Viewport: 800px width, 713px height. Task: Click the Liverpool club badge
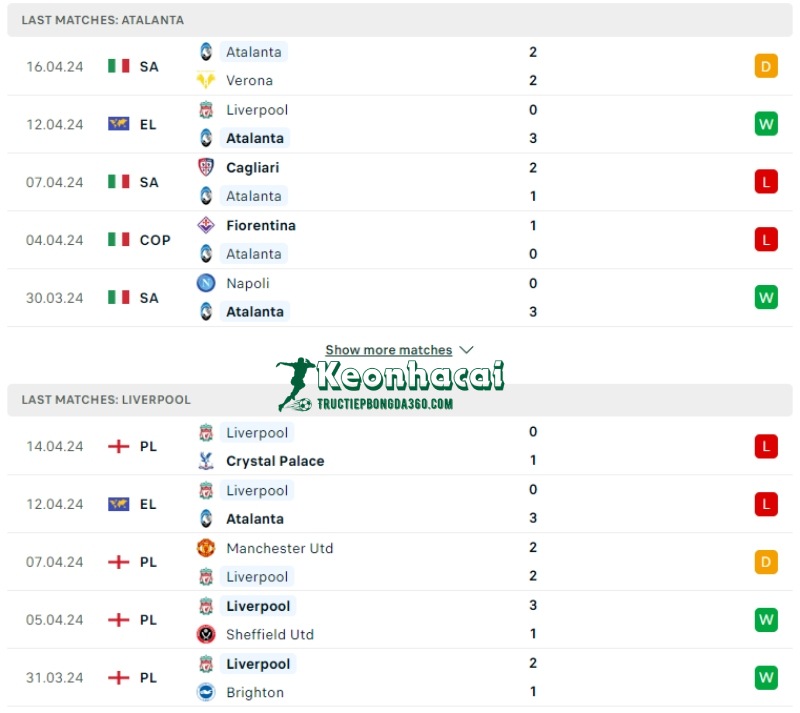pyautogui.click(x=207, y=109)
